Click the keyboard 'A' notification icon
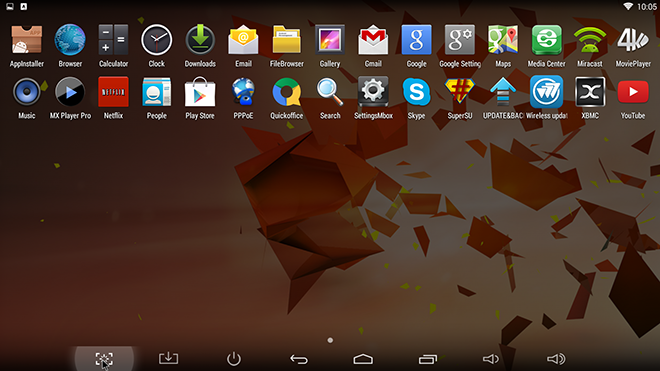Image resolution: width=660 pixels, height=371 pixels. click(24, 6)
